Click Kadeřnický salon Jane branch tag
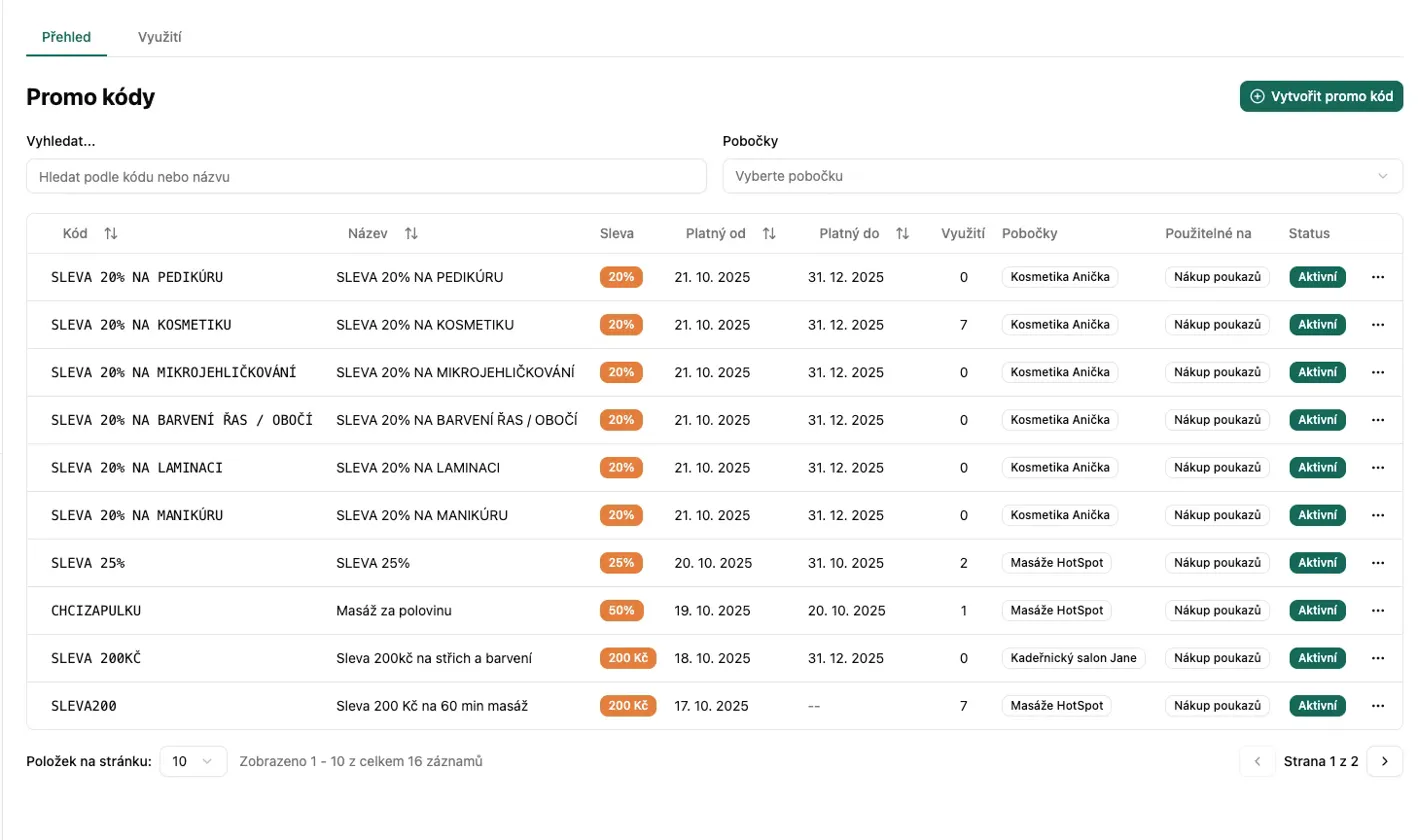 pos(1074,658)
